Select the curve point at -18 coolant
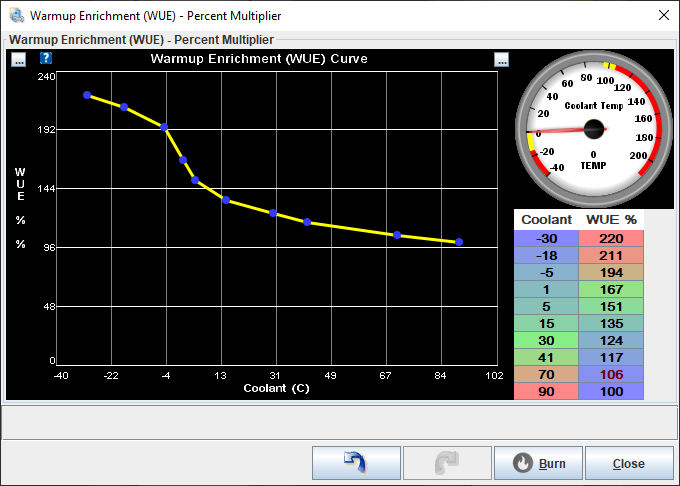 click(x=124, y=107)
